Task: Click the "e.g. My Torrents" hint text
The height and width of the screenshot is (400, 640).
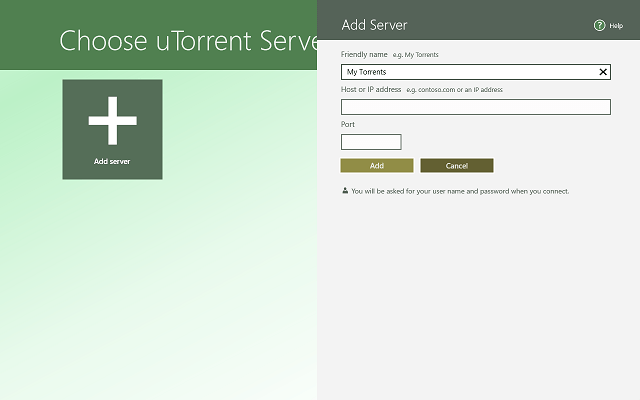Action: pyautogui.click(x=416, y=55)
